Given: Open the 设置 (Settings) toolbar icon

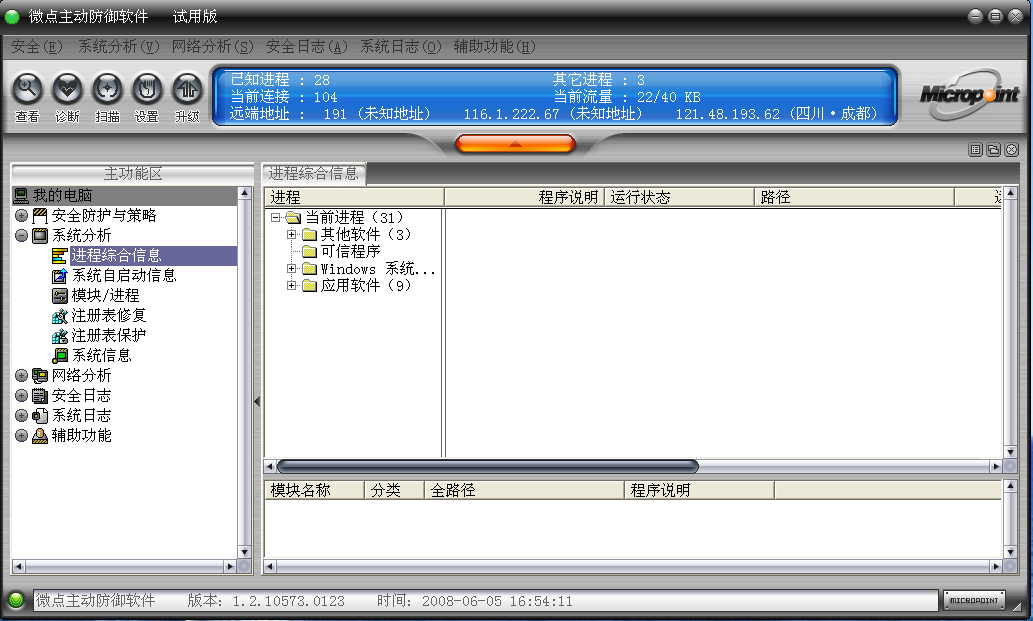Looking at the screenshot, I should [x=147, y=89].
